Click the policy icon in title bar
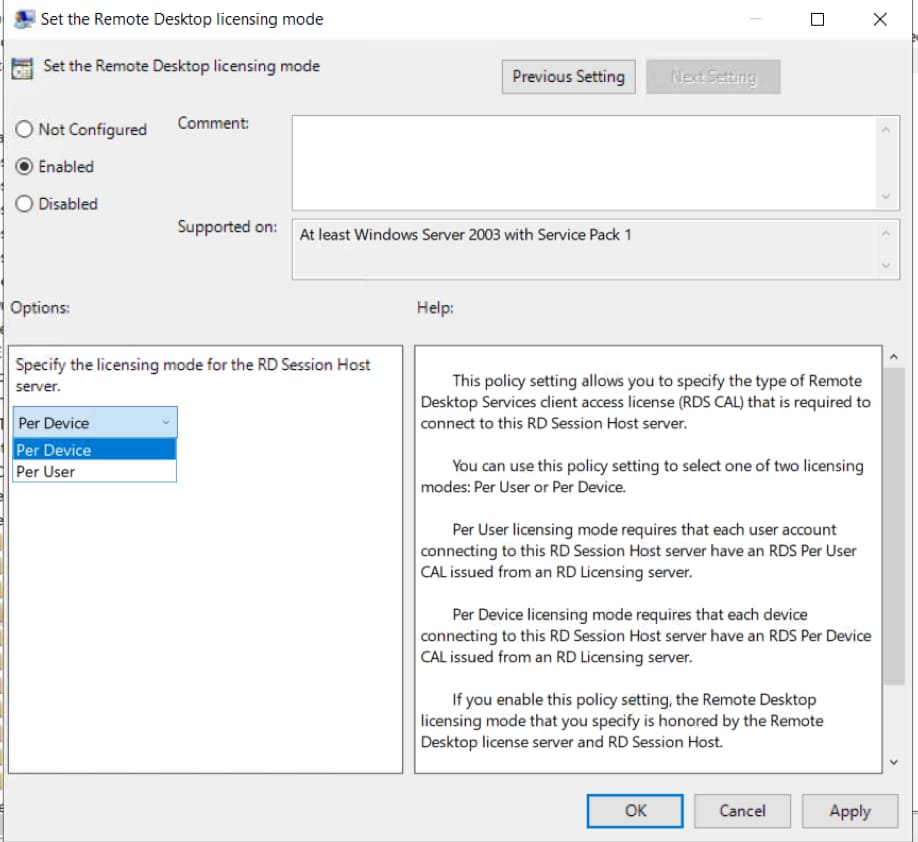Screen dimensions: 918x842 click(24, 19)
